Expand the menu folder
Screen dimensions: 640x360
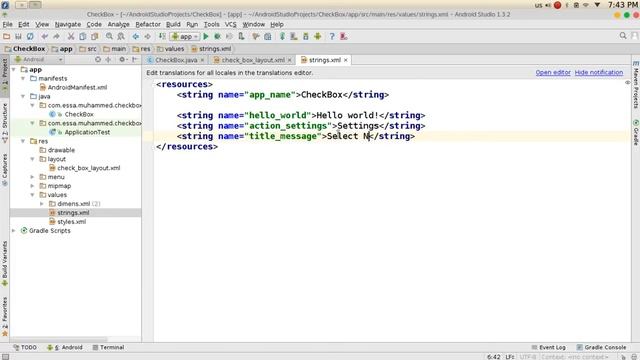pyautogui.click(x=32, y=177)
